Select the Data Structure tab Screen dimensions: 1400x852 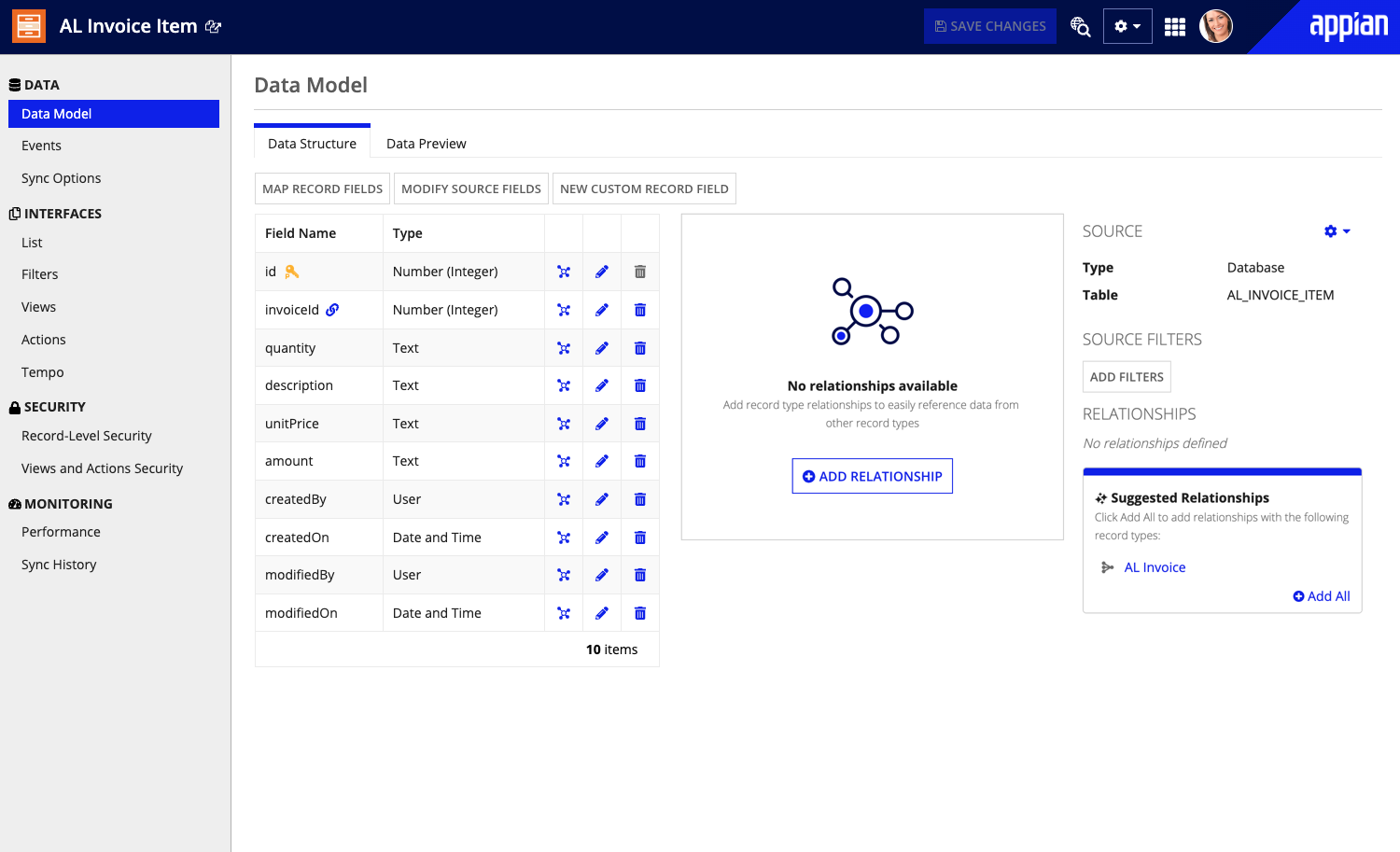coord(312,143)
